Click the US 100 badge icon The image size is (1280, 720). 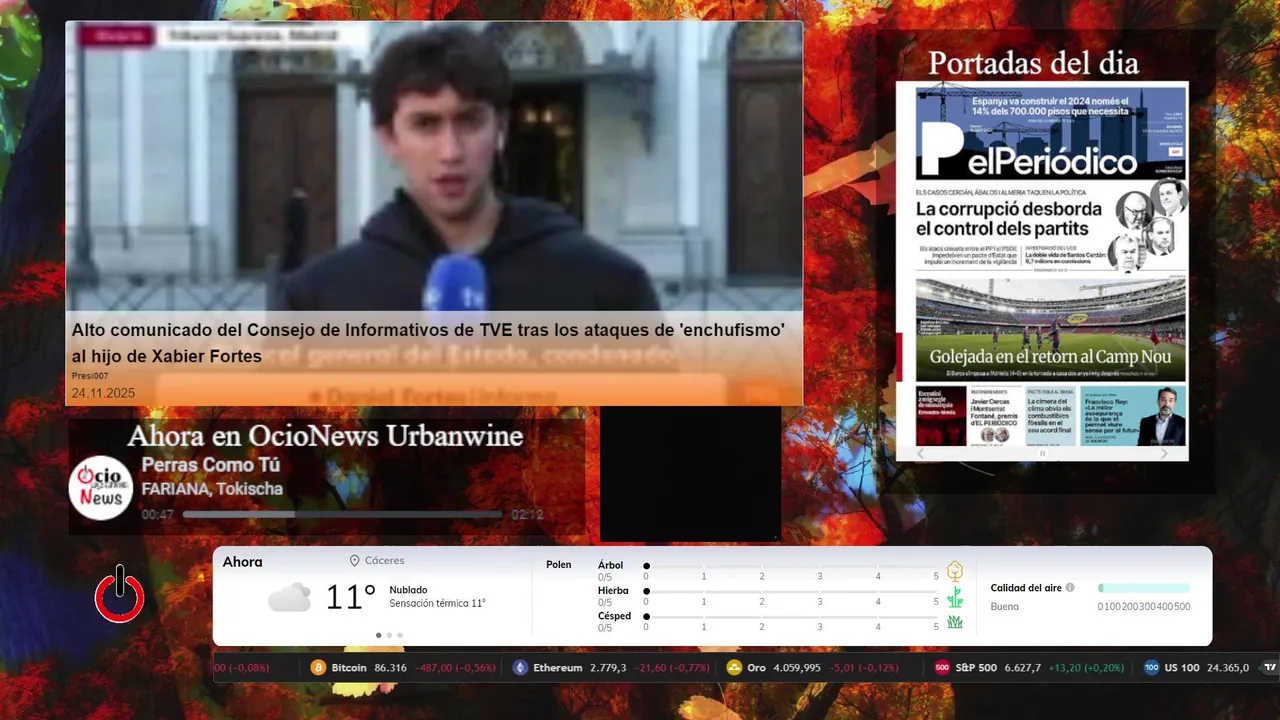[1152, 668]
